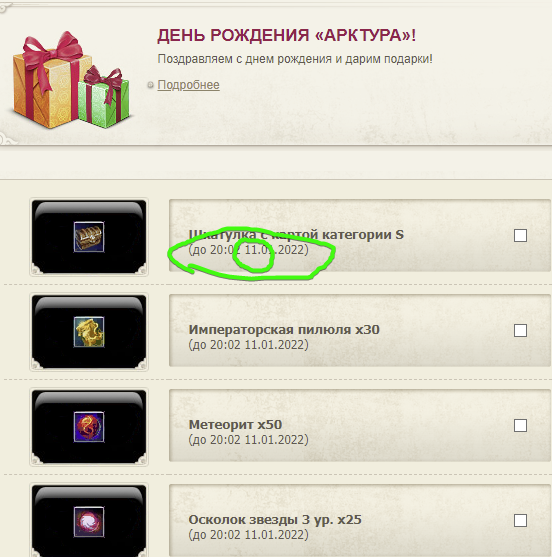Image resolution: width=552 pixels, height=557 pixels.
Task: Click the golden Imperial pill icon
Action: pyautogui.click(x=89, y=332)
